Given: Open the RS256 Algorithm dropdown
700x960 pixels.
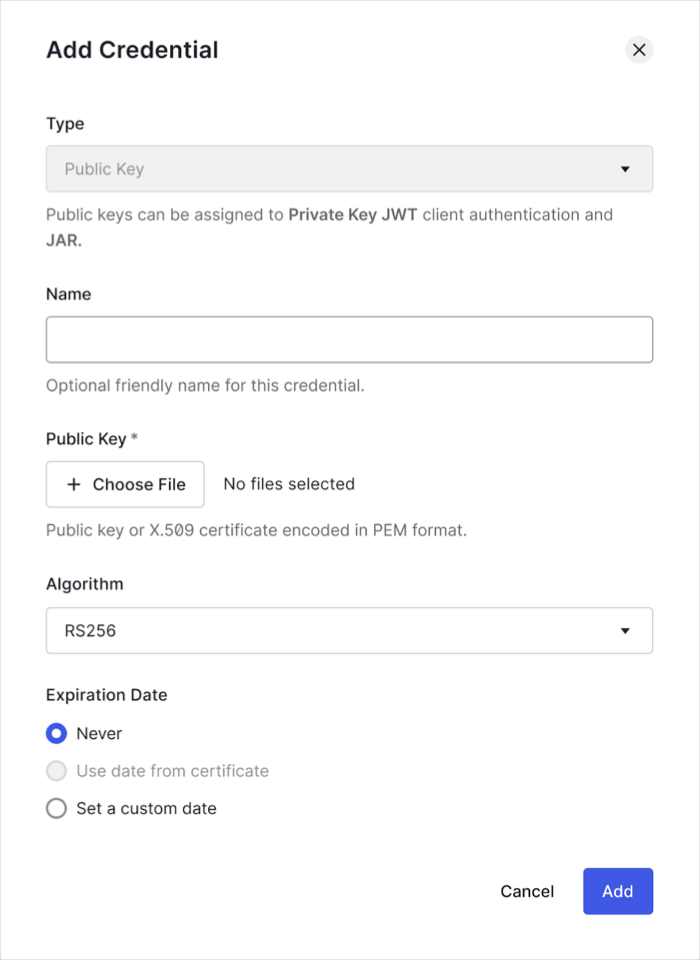Looking at the screenshot, I should tap(349, 630).
